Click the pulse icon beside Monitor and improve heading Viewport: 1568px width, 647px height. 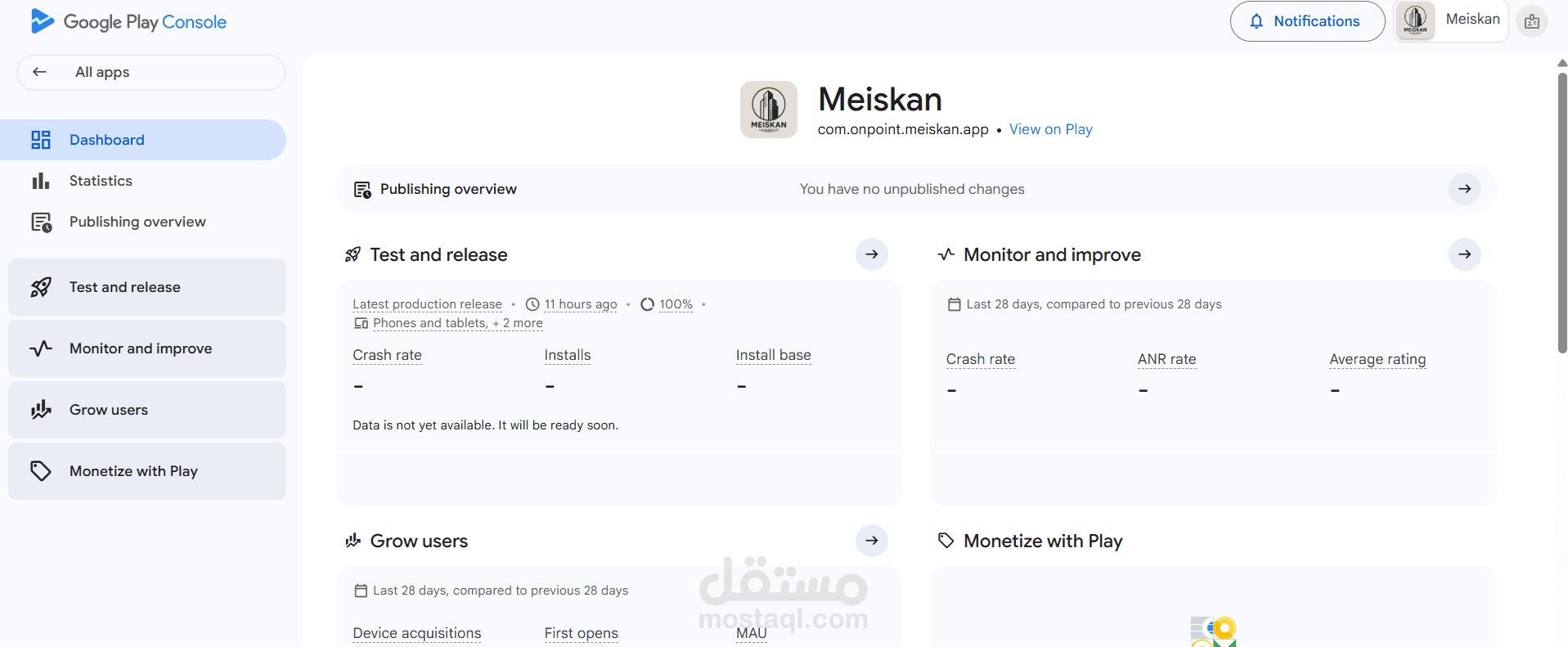946,254
